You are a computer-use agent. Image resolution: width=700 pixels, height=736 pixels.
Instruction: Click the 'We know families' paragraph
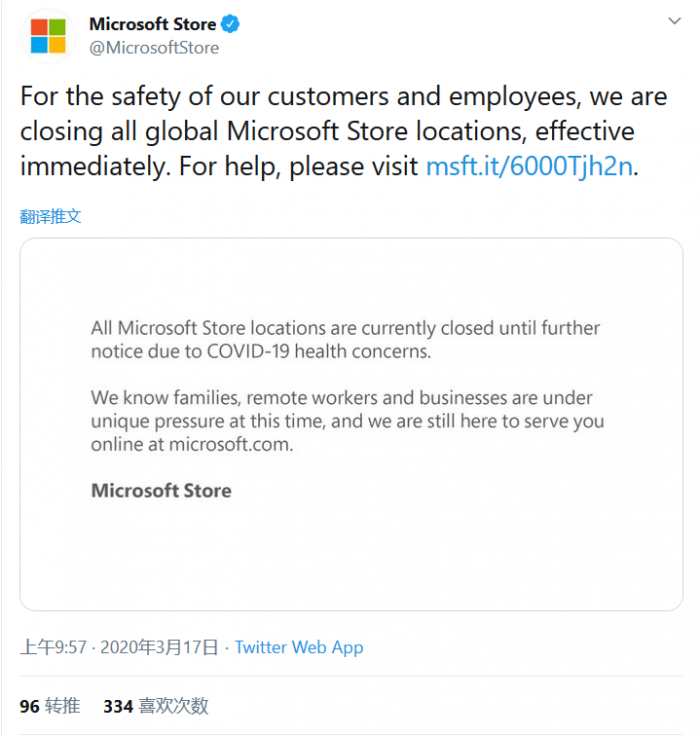coord(347,421)
